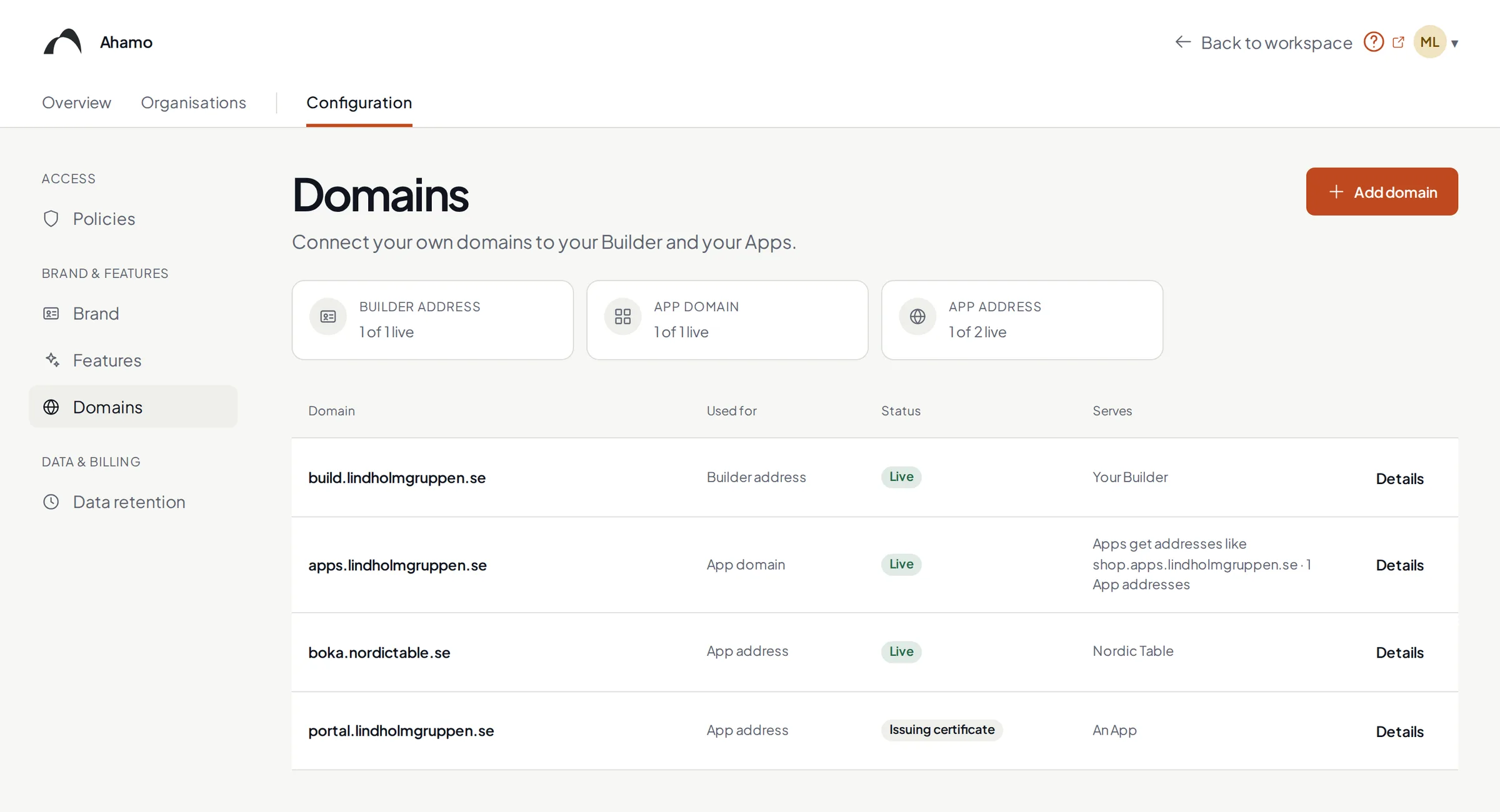The width and height of the screenshot is (1500, 812).
Task: Click the plus icon on Add domain
Action: (1336, 192)
